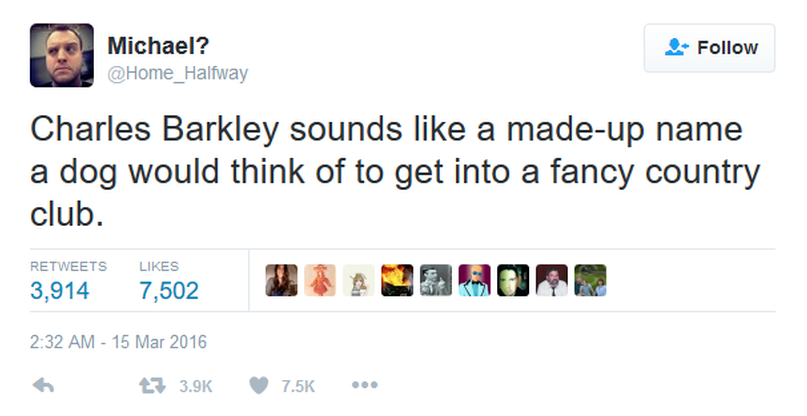Click the long-haired woman liker avatar
This screenshot has width=807, height=416.
pyautogui.click(x=280, y=281)
